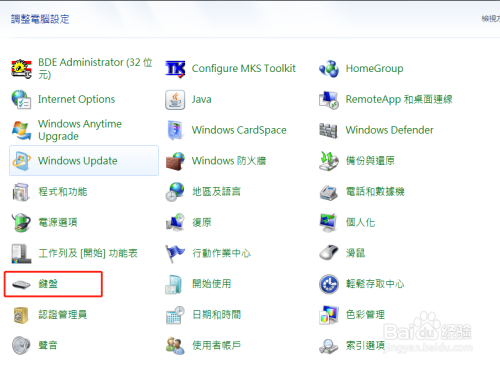Open RemoteApp 和桌面連線 text link
500x365 pixels.
[x=399, y=99]
